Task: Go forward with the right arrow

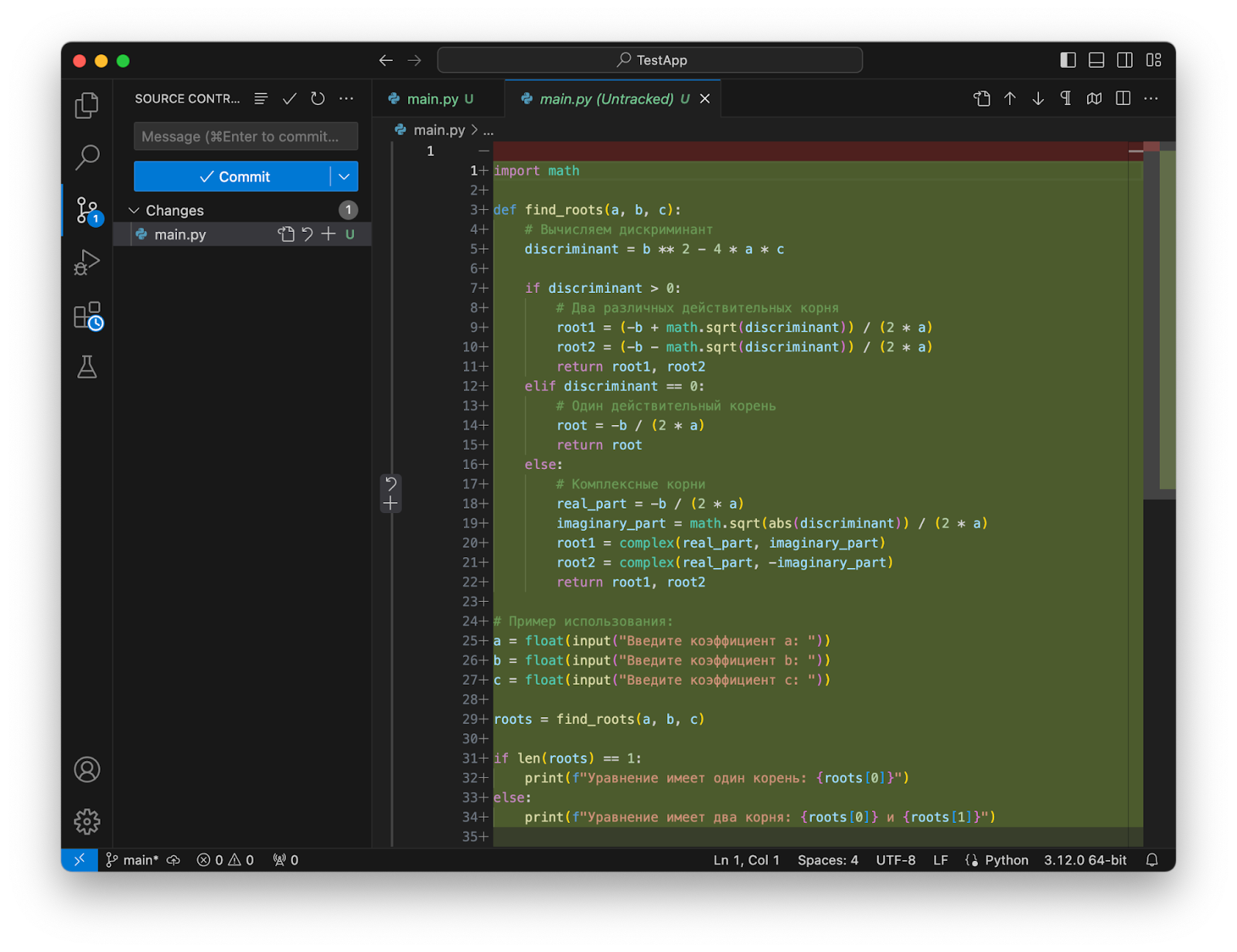Action: (x=414, y=60)
